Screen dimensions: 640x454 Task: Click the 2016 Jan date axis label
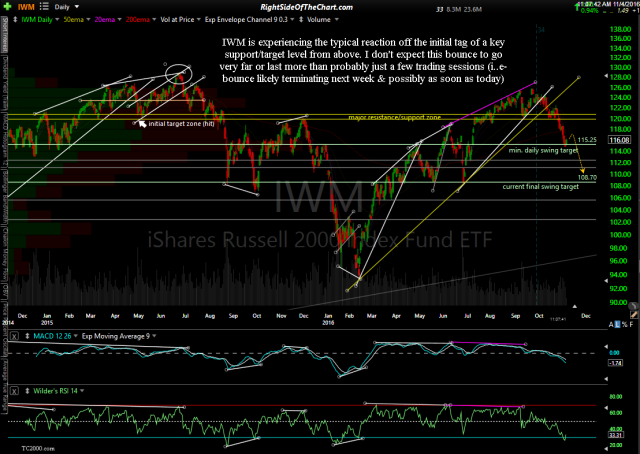(328, 319)
